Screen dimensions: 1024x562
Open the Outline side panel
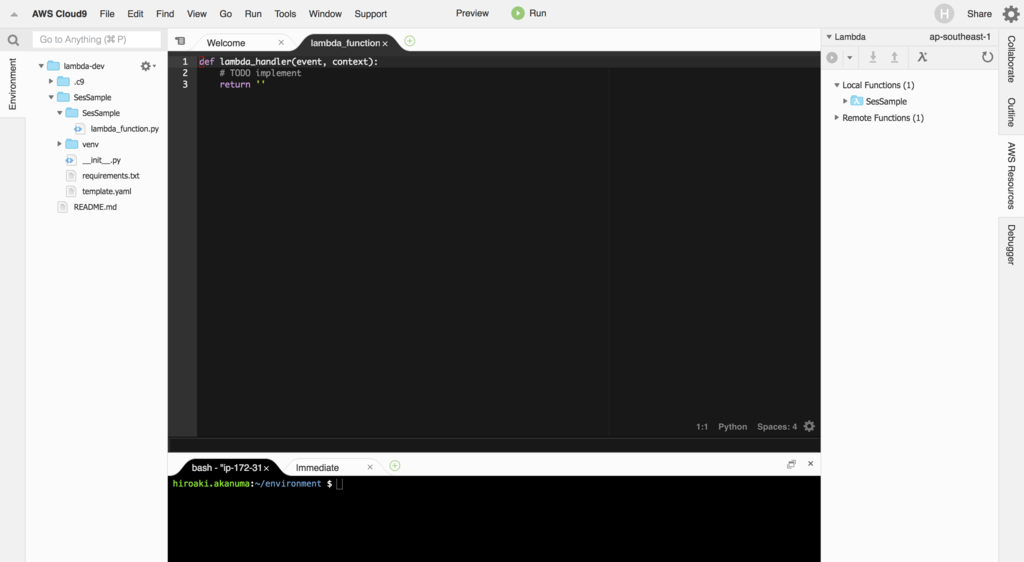click(x=1011, y=112)
